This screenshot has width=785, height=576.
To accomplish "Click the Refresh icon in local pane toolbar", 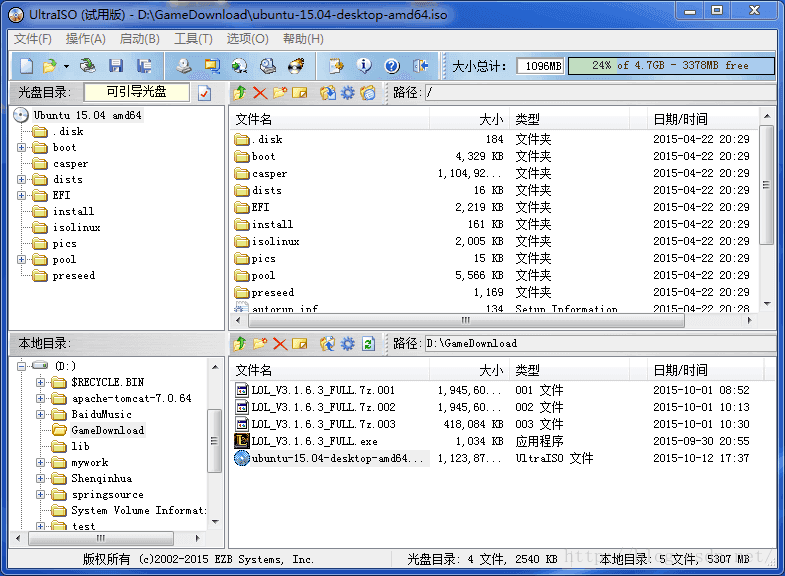I will (x=368, y=344).
